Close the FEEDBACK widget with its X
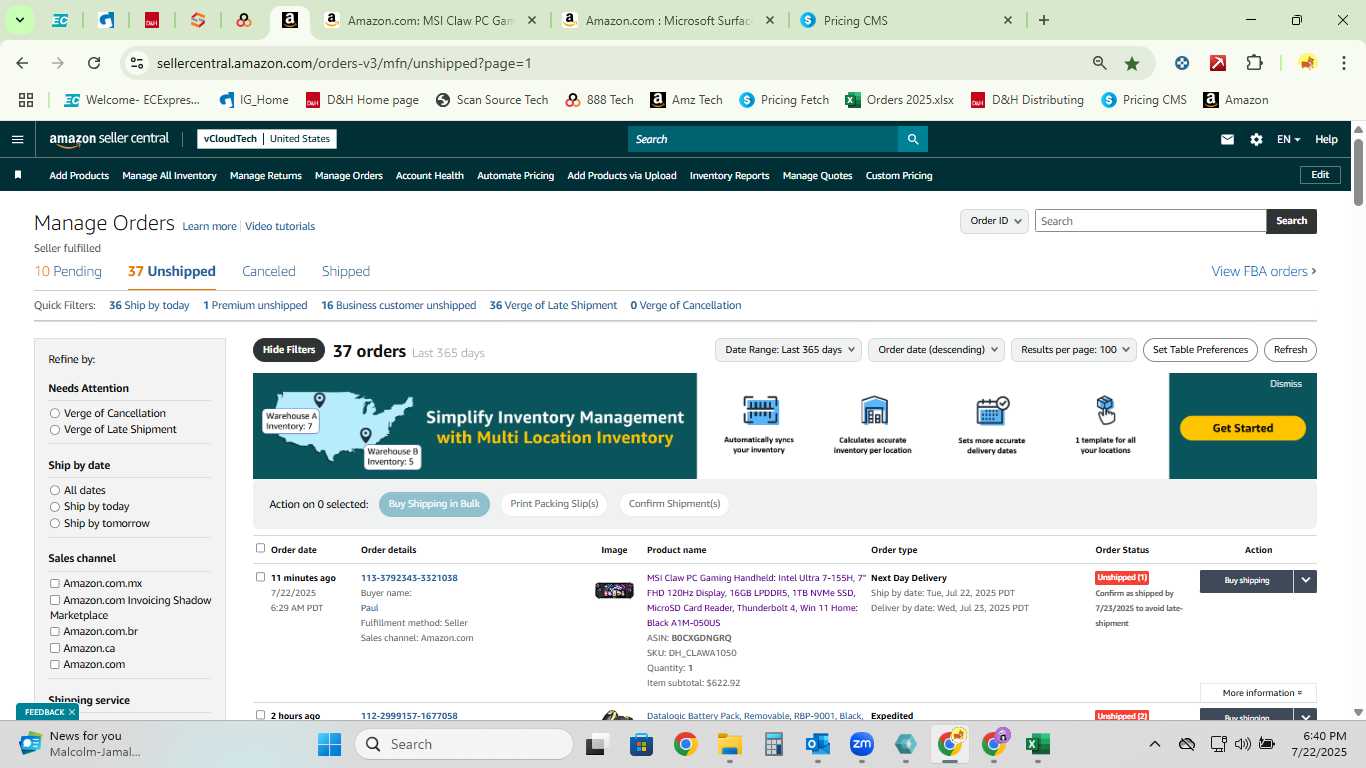Viewport: 1366px width, 768px height. coord(72,712)
